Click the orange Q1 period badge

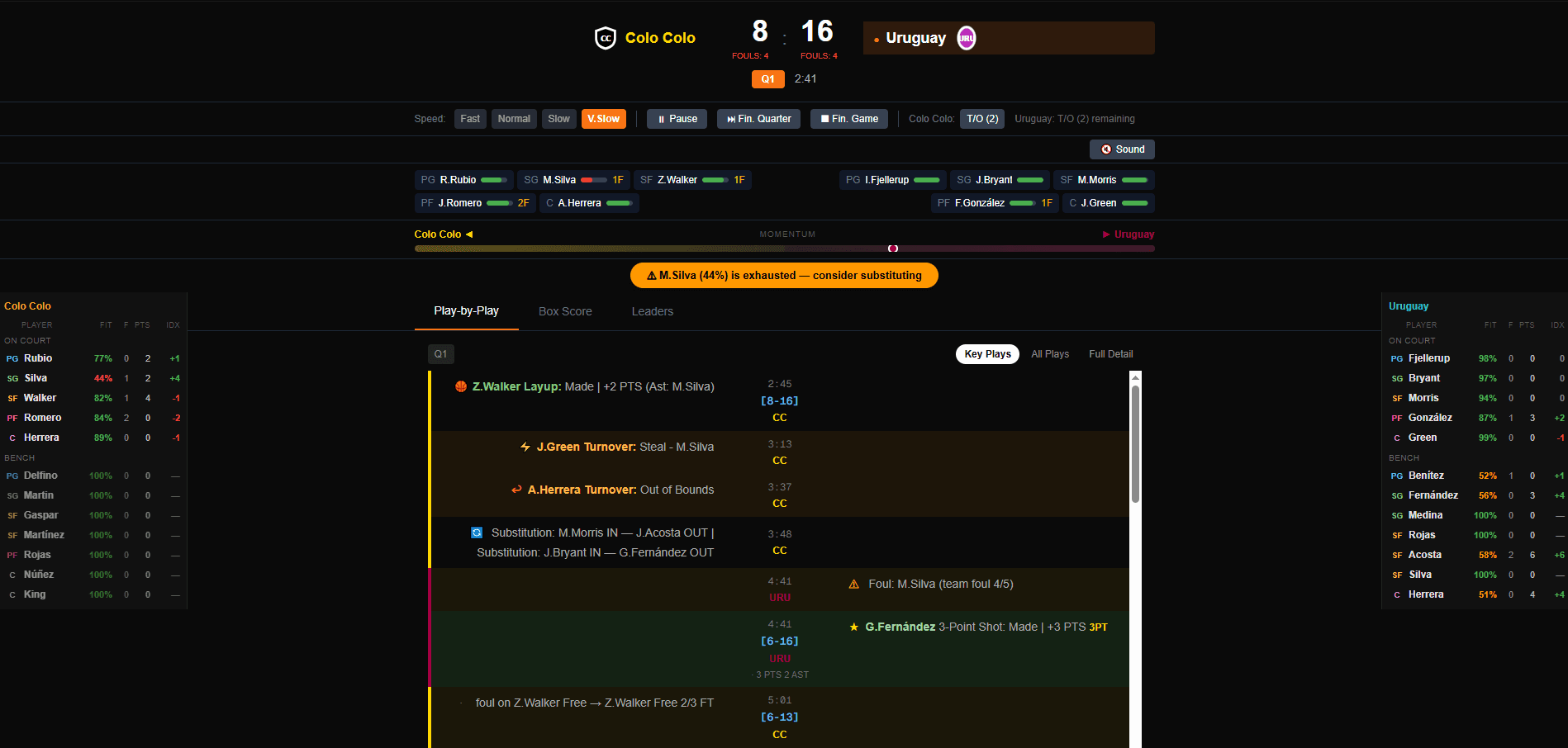tap(767, 79)
